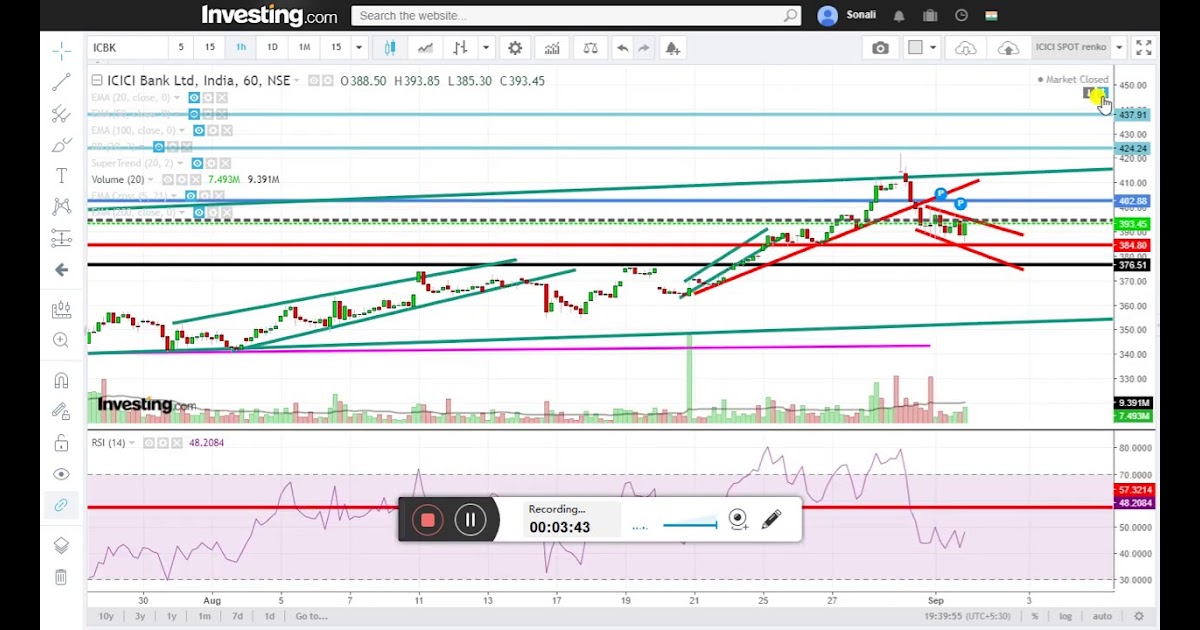The height and width of the screenshot is (630, 1200).
Task: Select the 5 minute interval
Action: [181, 48]
